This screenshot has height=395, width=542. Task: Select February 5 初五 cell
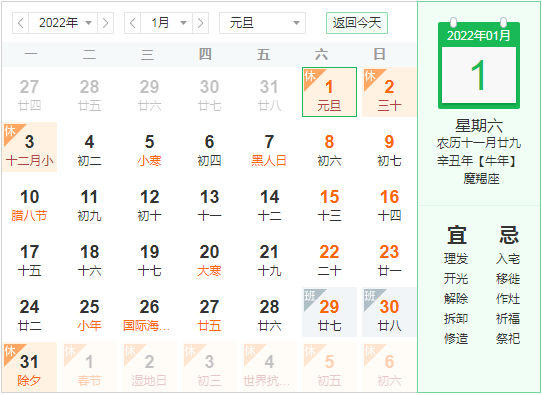pyautogui.click(x=329, y=367)
